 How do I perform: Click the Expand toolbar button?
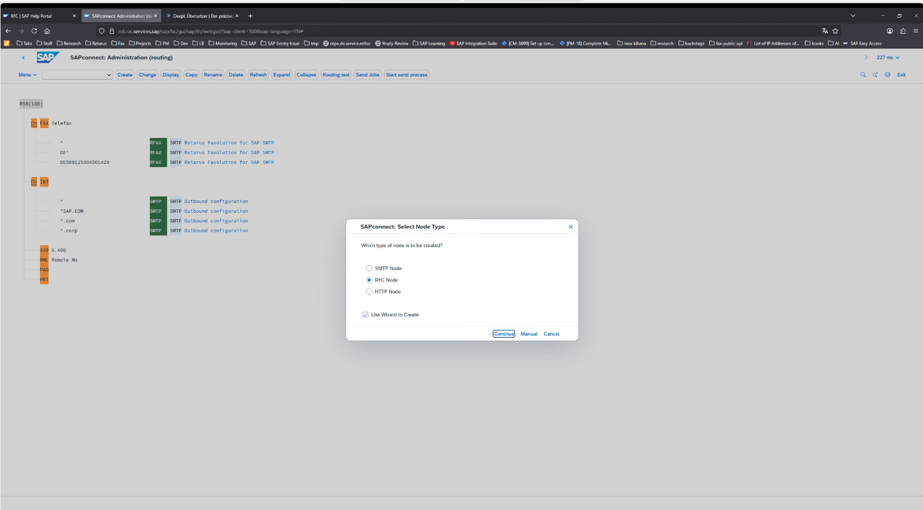(x=281, y=75)
